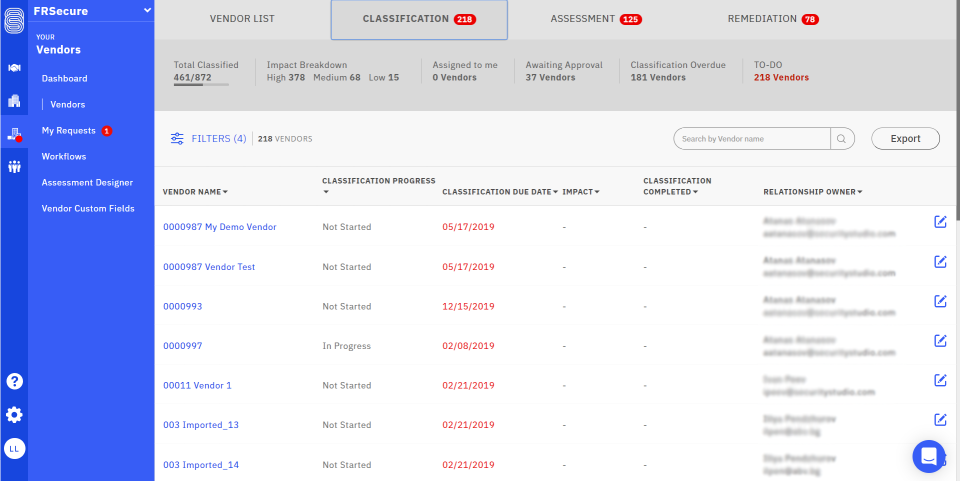
Task: Open 00011 Vendor 1 link
Action: pyautogui.click(x=197, y=386)
